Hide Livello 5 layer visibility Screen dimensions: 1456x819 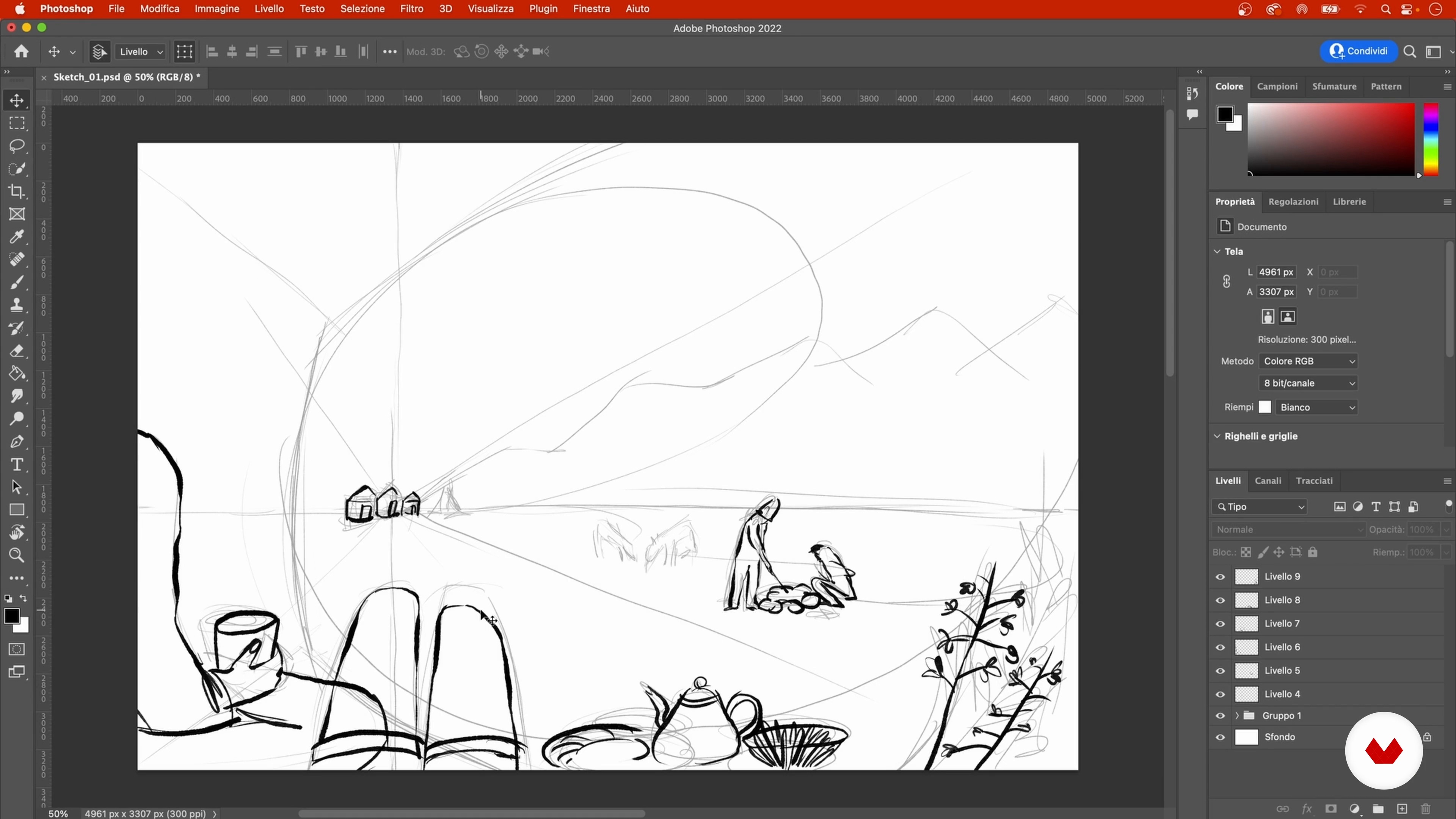(1220, 670)
